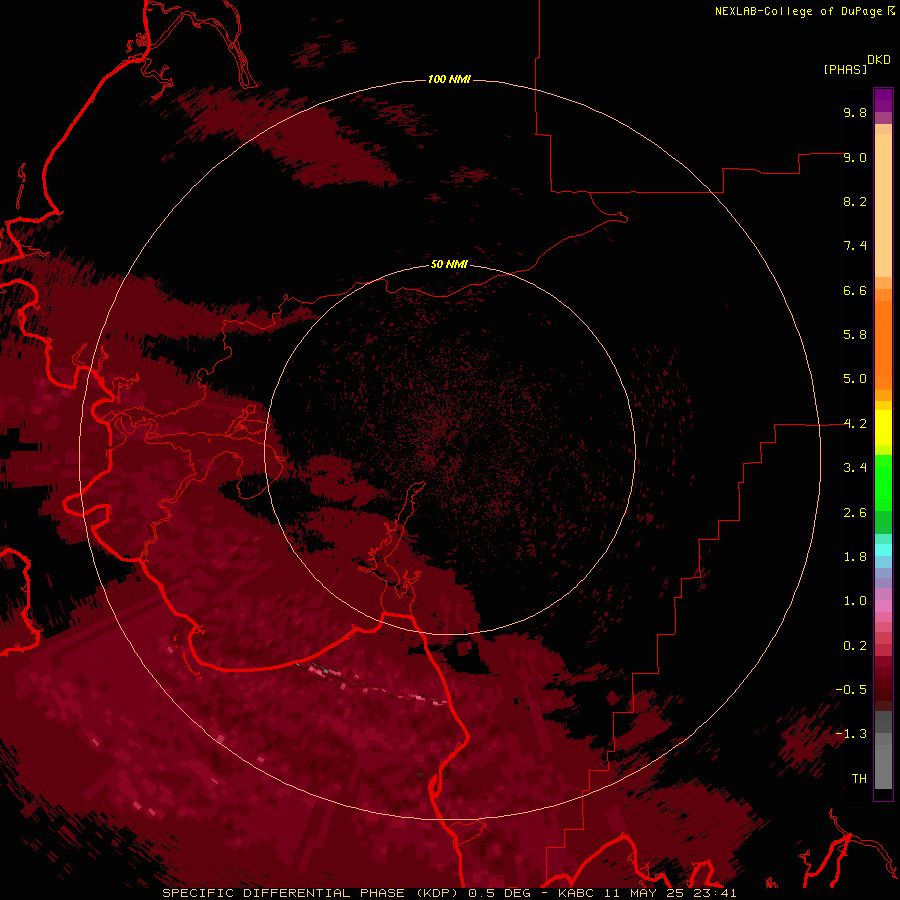Click the 3.4 scale value

(x=855, y=468)
